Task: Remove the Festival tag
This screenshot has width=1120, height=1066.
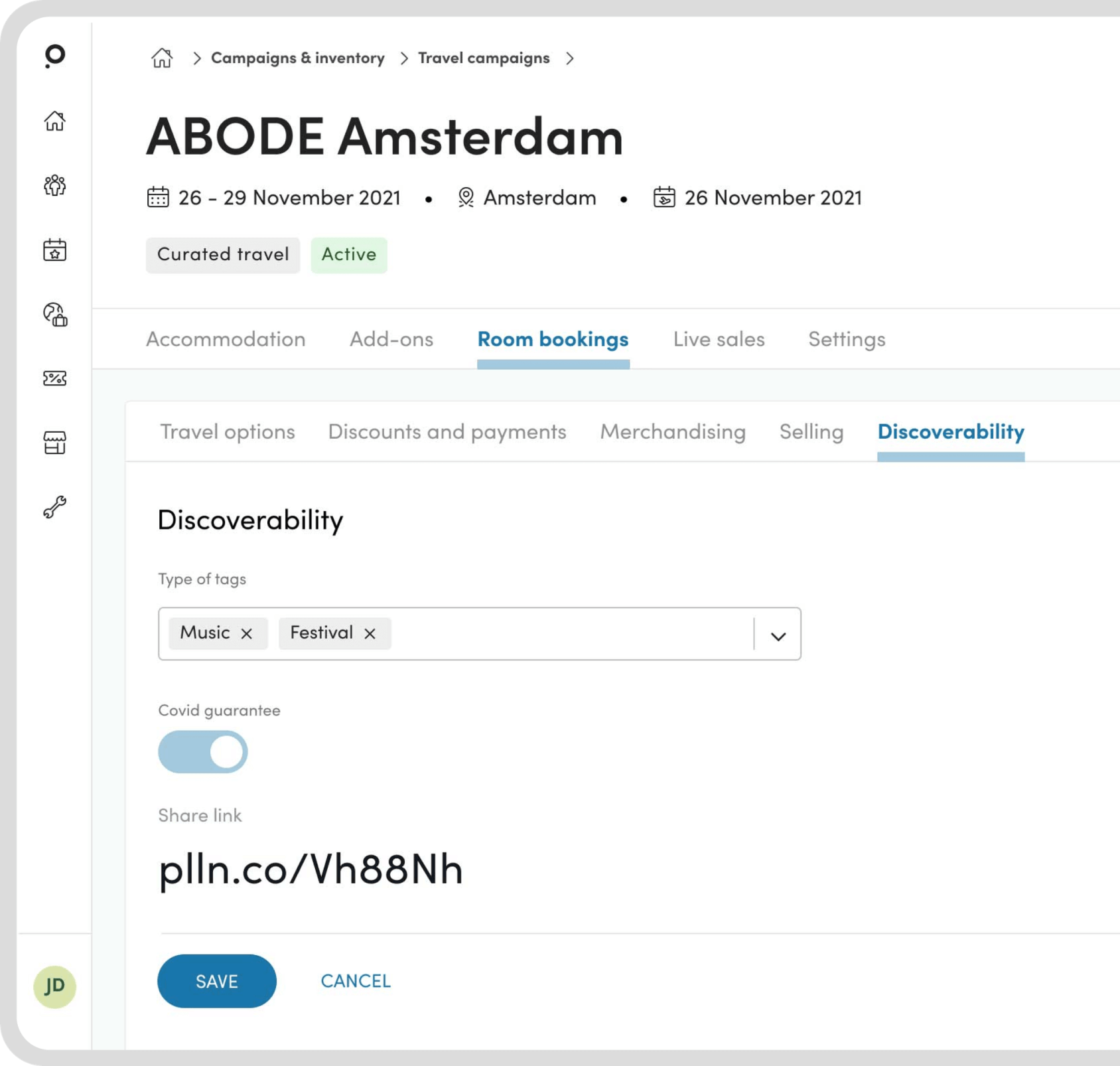Action: pyautogui.click(x=370, y=634)
